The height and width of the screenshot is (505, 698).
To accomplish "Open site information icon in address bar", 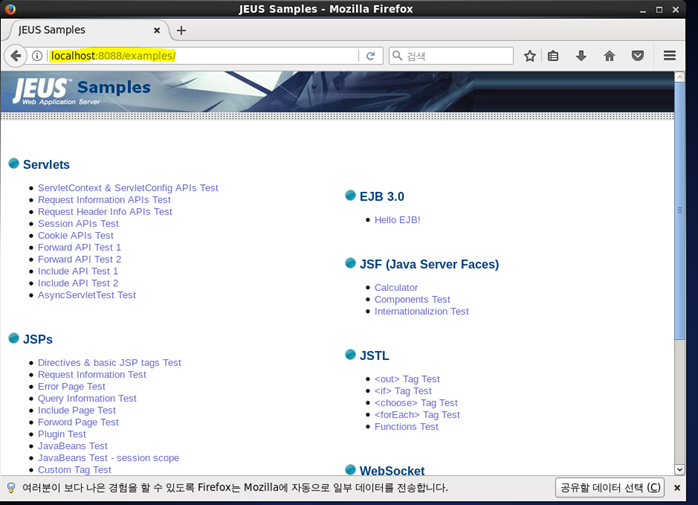I will (x=37, y=56).
